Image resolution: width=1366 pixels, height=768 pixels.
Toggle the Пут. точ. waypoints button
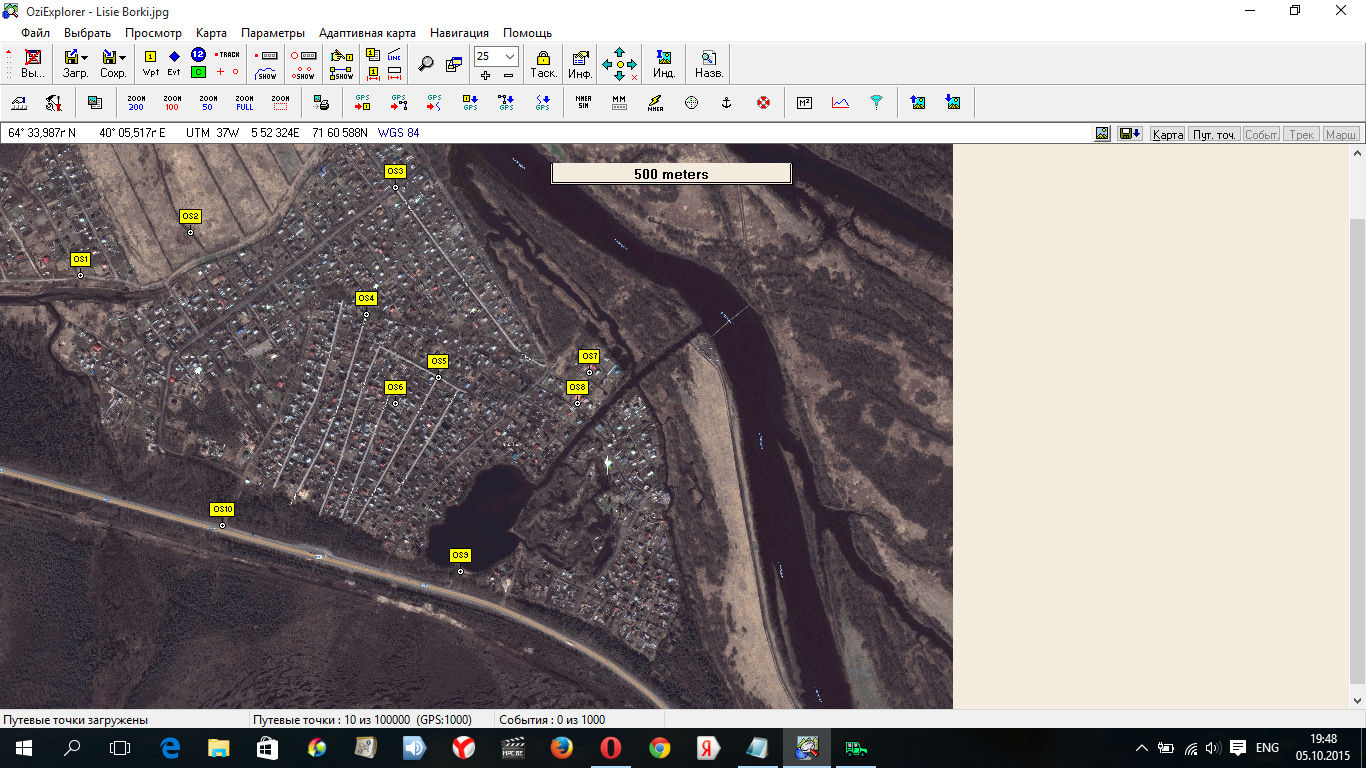tap(1214, 134)
